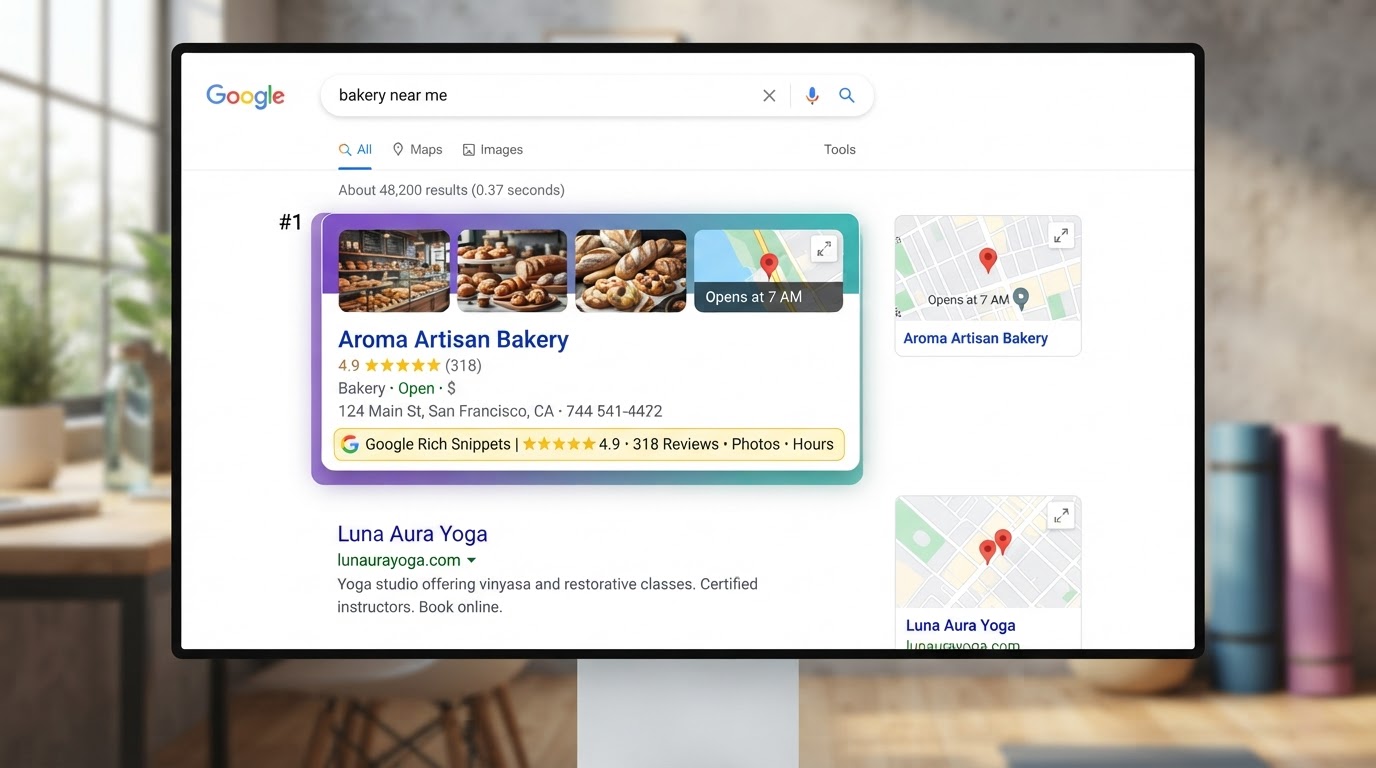This screenshot has height=768, width=1376.
Task: Click the gray-green place pin next to Opens at 7 AM
Action: [1020, 298]
